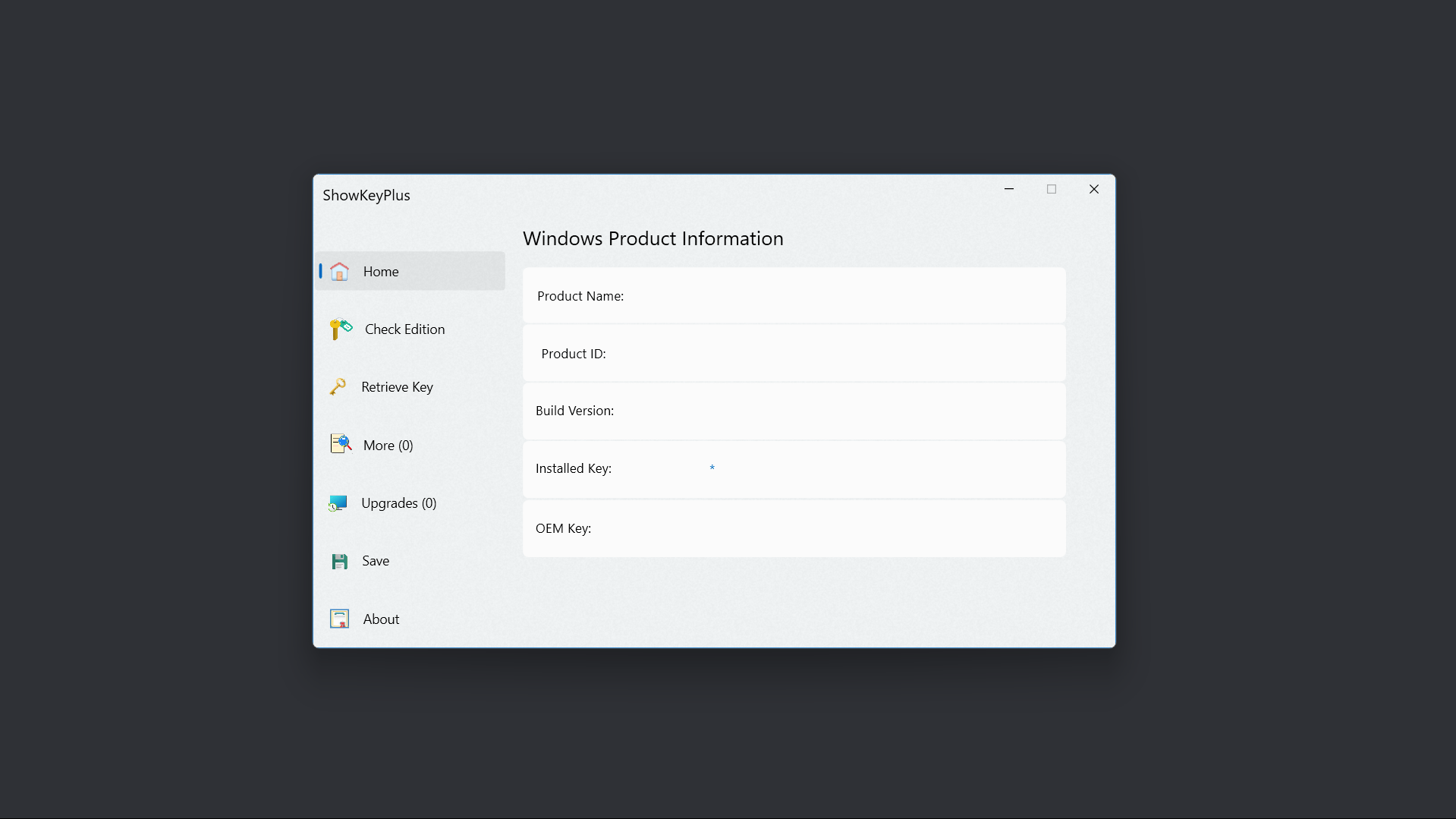
Task: Choose the Save label in sidebar
Action: point(376,561)
